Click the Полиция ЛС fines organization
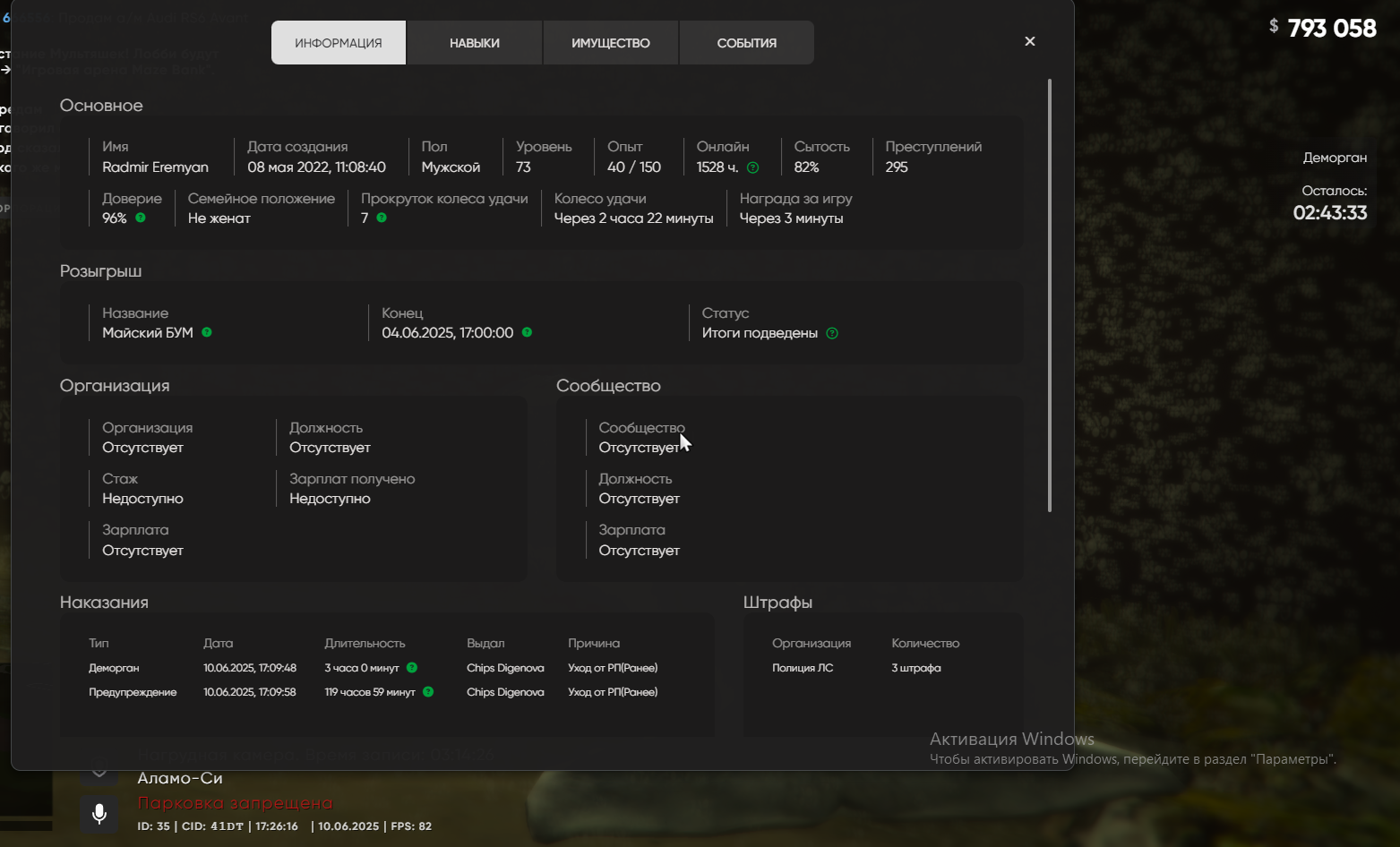Image resolution: width=1400 pixels, height=847 pixels. tap(803, 668)
